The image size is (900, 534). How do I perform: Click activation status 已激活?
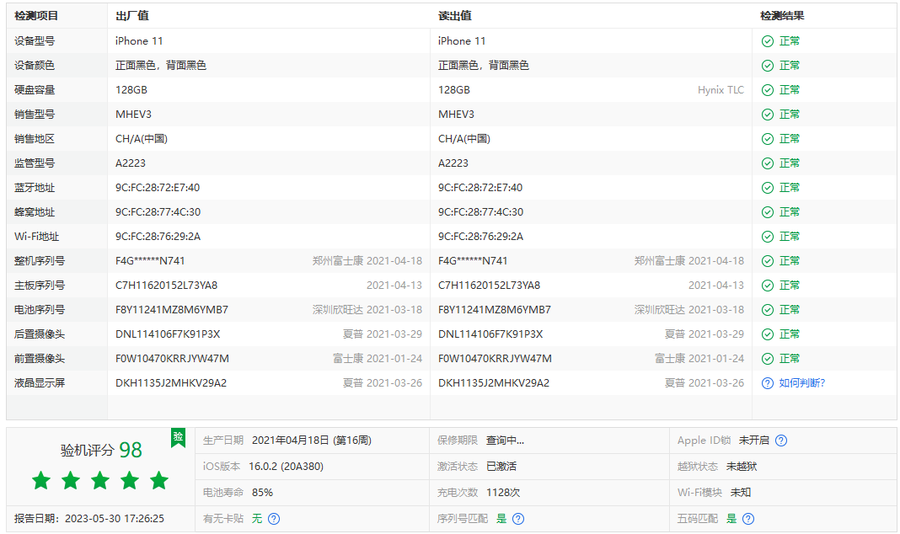click(501, 466)
